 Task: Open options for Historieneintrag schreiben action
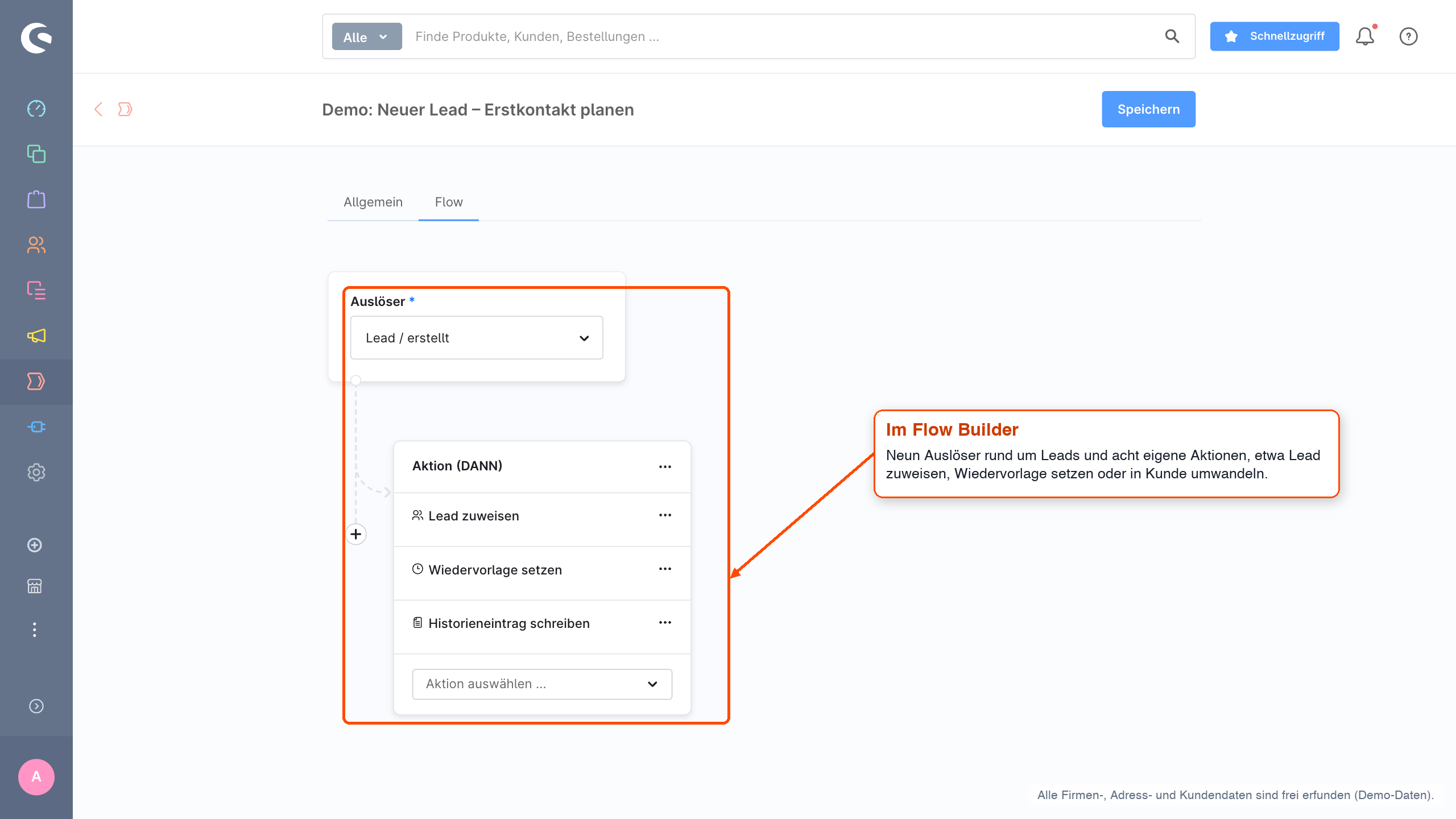coord(665,623)
